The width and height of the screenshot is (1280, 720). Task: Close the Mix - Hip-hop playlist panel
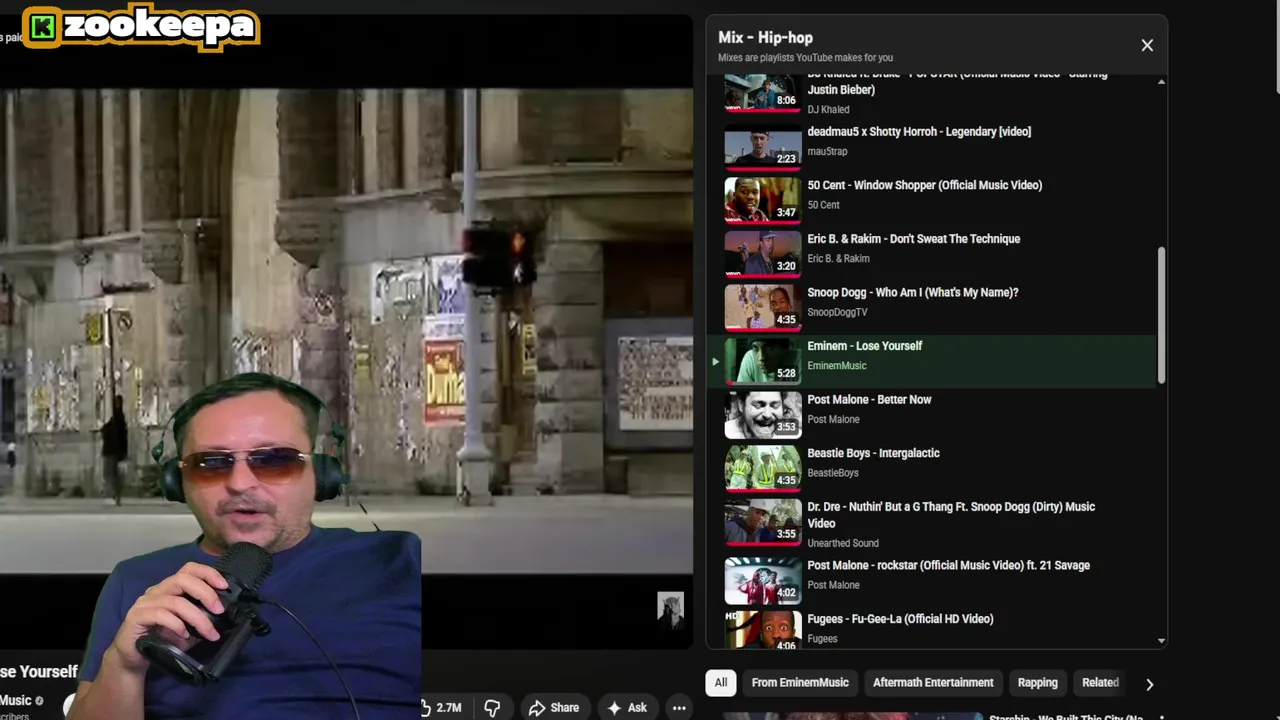click(x=1147, y=45)
